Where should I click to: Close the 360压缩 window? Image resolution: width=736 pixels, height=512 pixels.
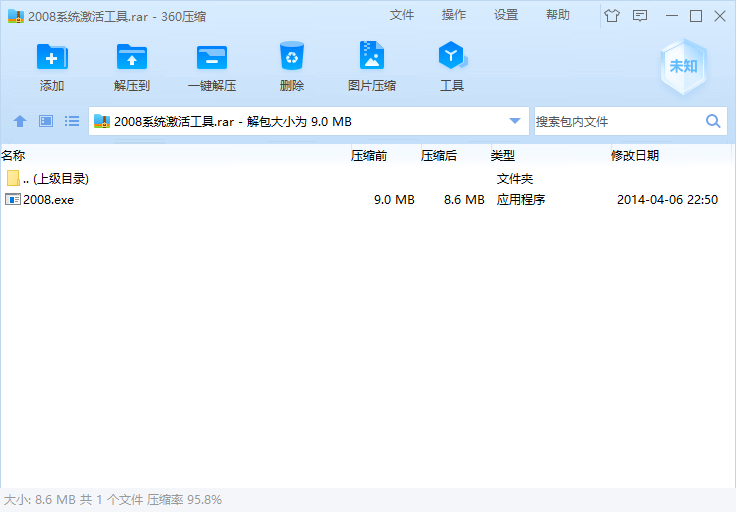coord(720,16)
